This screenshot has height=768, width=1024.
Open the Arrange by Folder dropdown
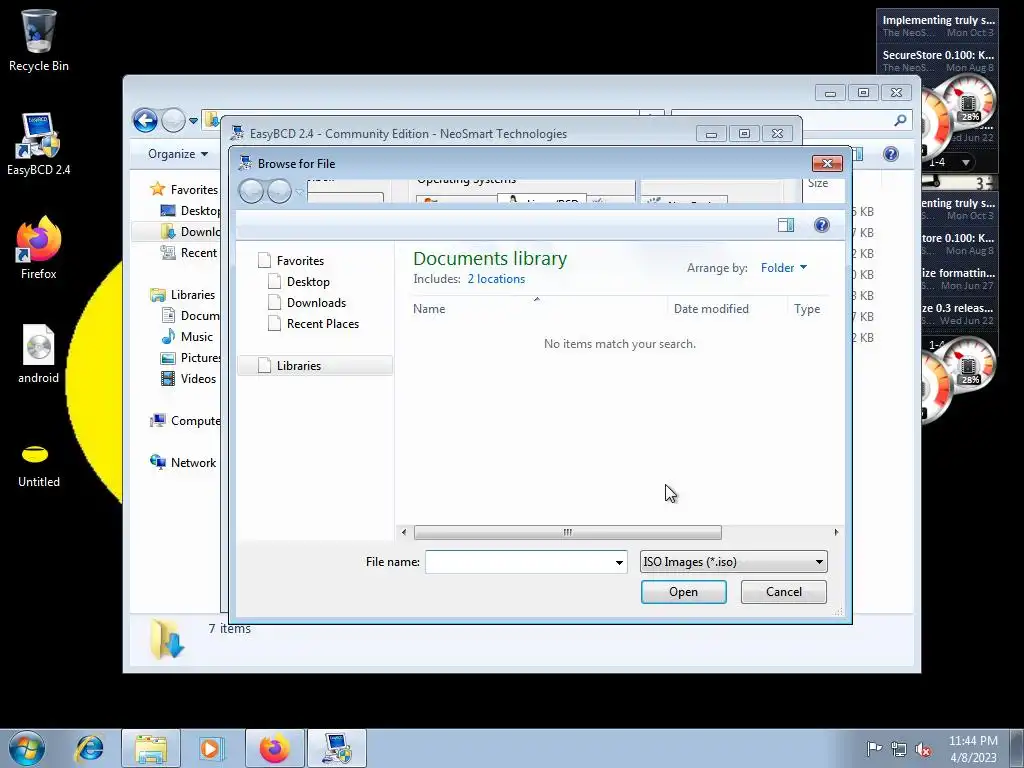pyautogui.click(x=784, y=268)
